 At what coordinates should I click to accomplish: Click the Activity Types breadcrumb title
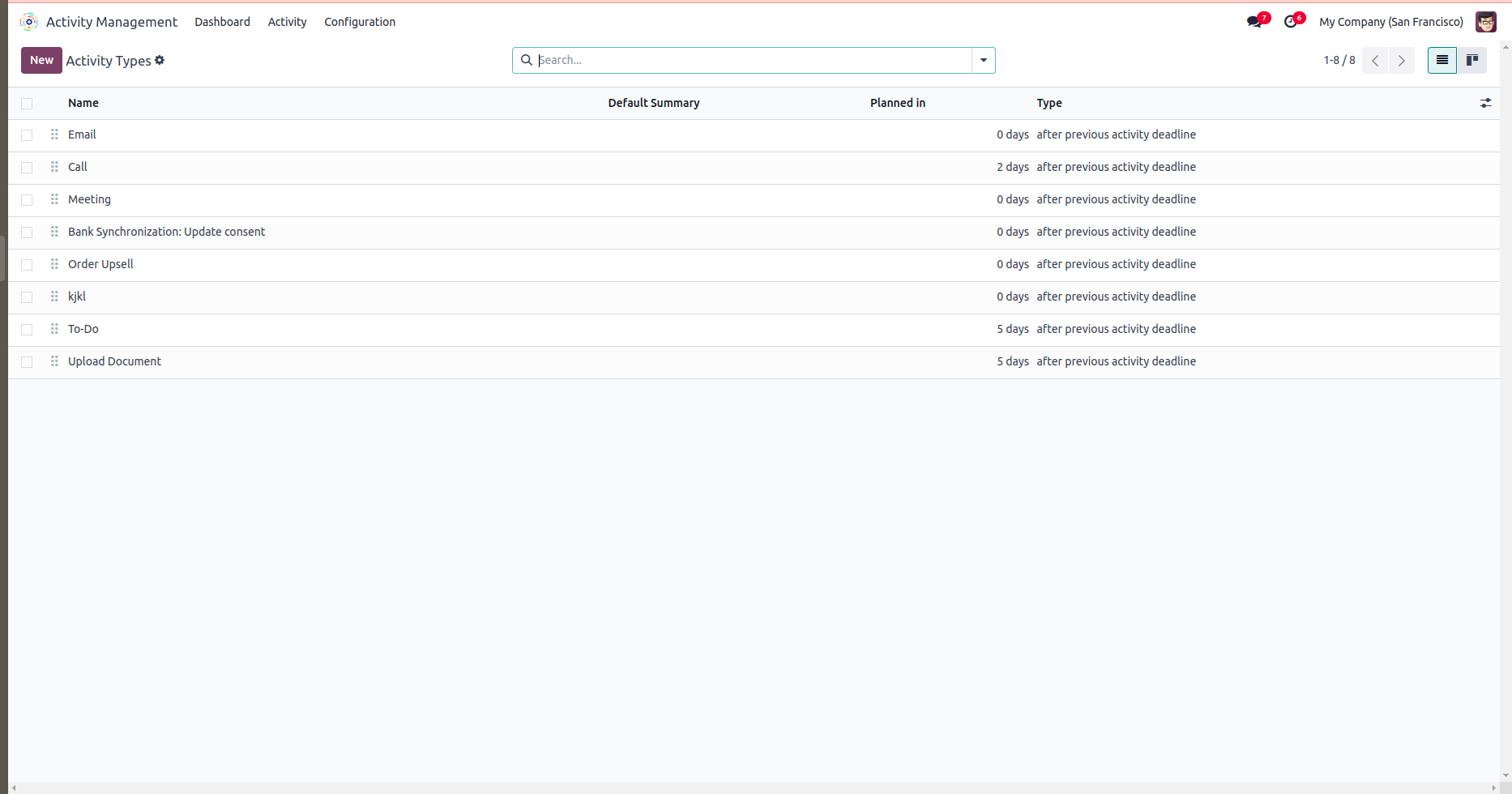(x=109, y=61)
